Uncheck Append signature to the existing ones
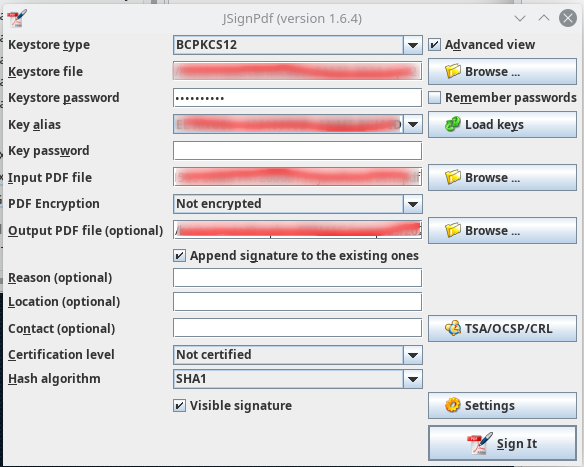 point(180,256)
